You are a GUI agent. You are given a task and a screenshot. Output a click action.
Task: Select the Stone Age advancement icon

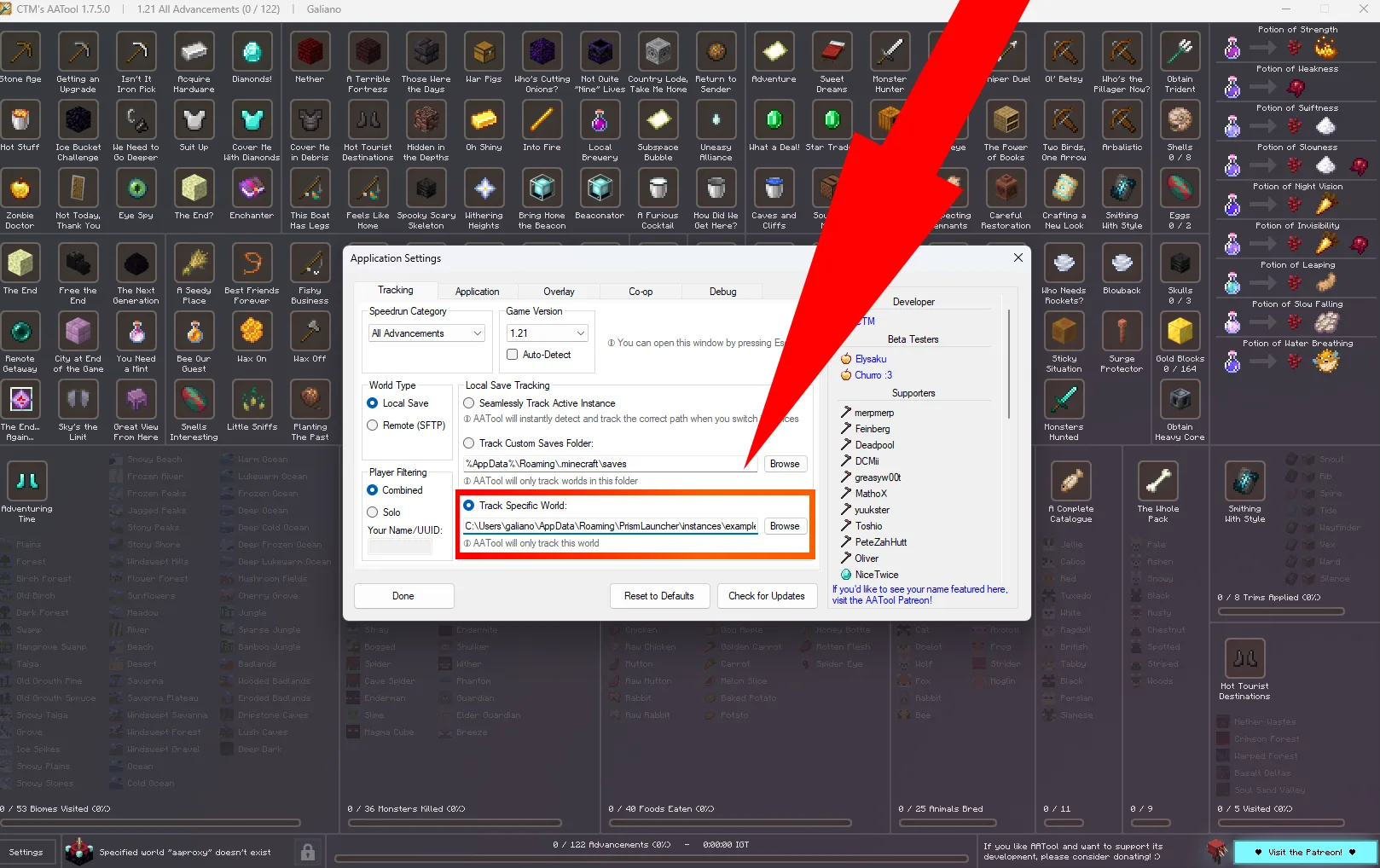[x=20, y=52]
